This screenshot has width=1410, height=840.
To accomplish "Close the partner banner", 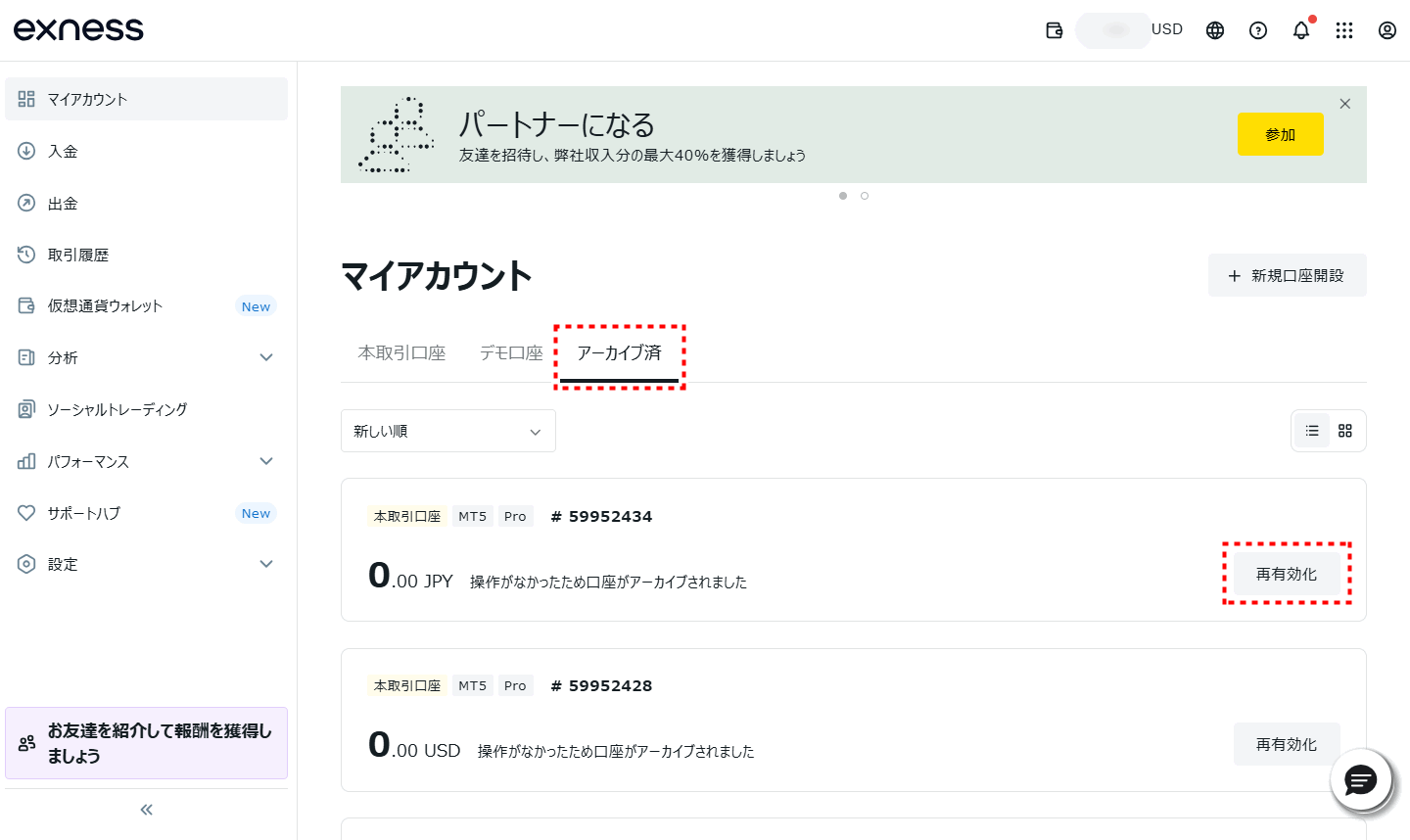I will (1345, 104).
